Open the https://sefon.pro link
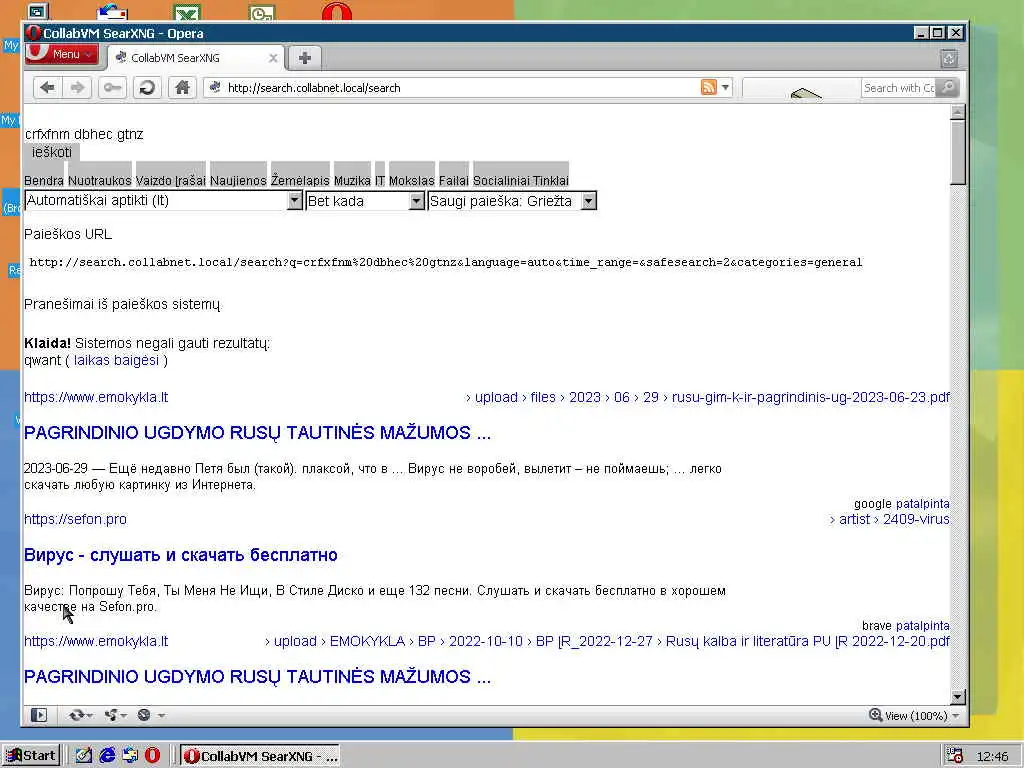The height and width of the screenshot is (768, 1024). pos(75,519)
